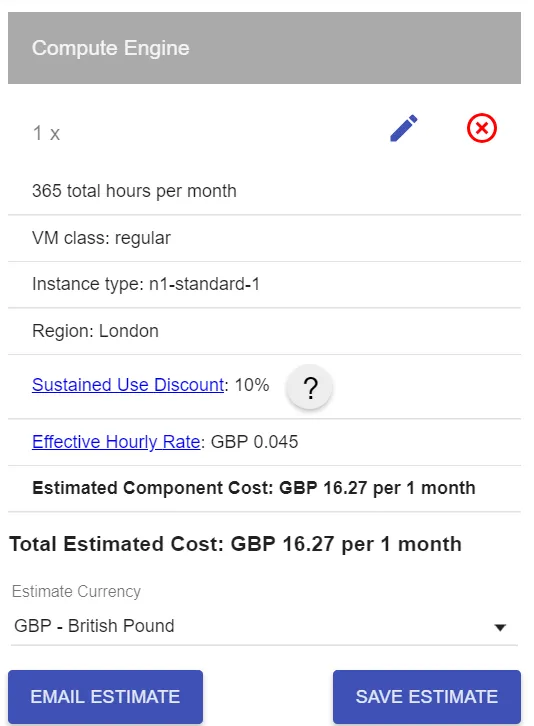Select the Estimated Component Cost line

254,488
